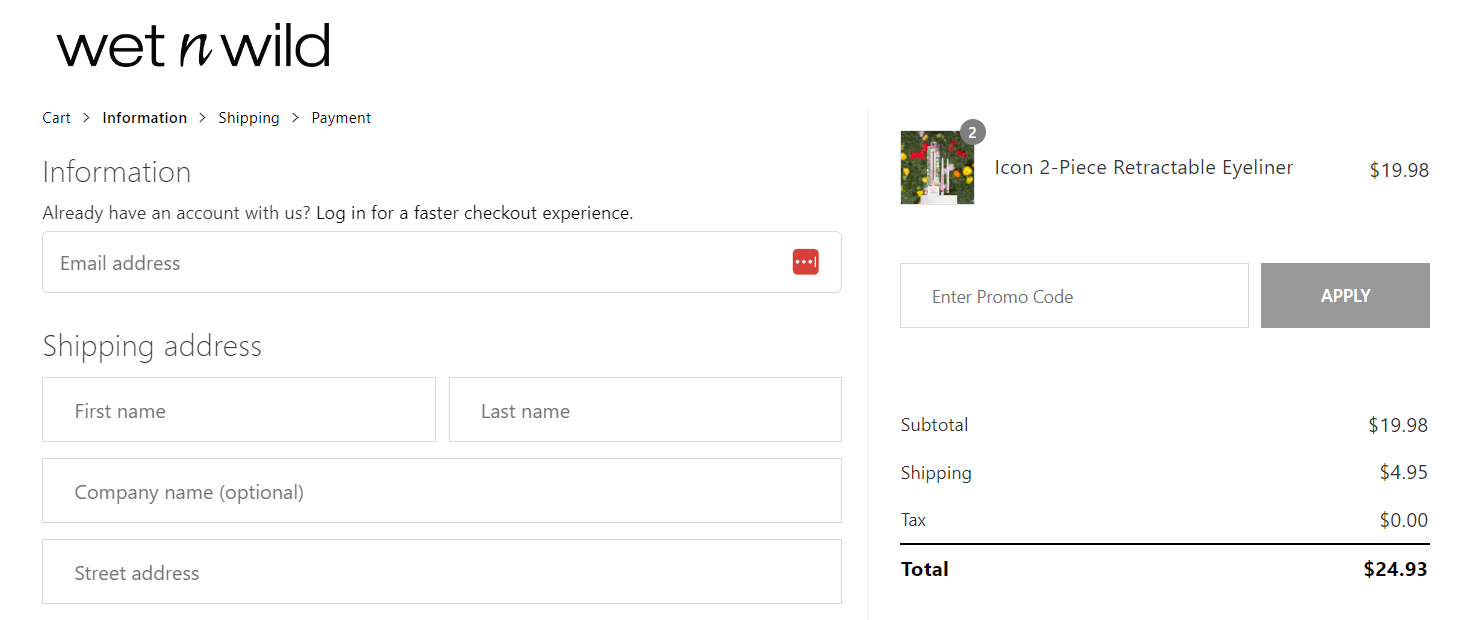
Task: Click the chevron after Cart breadcrumb
Action: (86, 118)
